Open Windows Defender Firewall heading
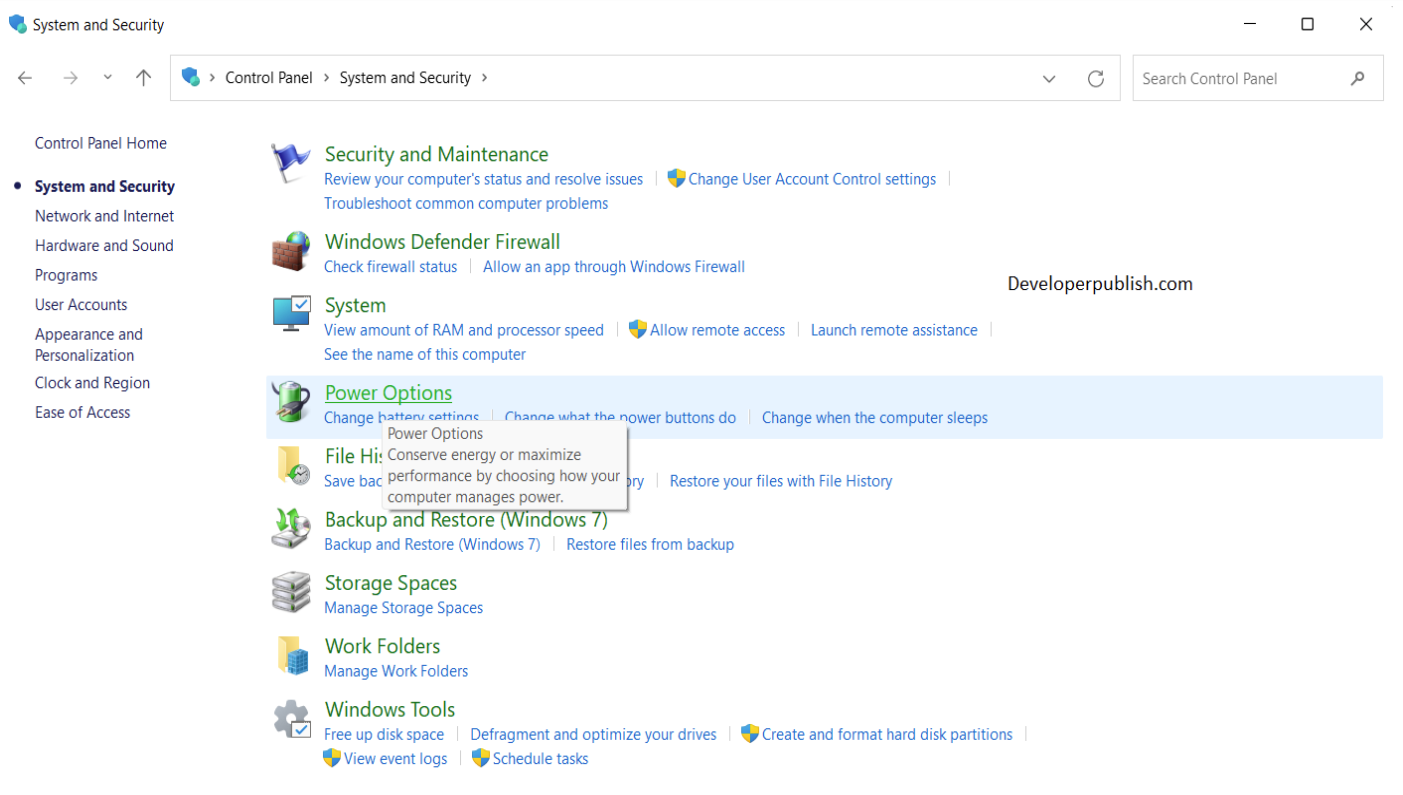This screenshot has width=1403, height=795. pyautogui.click(x=443, y=242)
